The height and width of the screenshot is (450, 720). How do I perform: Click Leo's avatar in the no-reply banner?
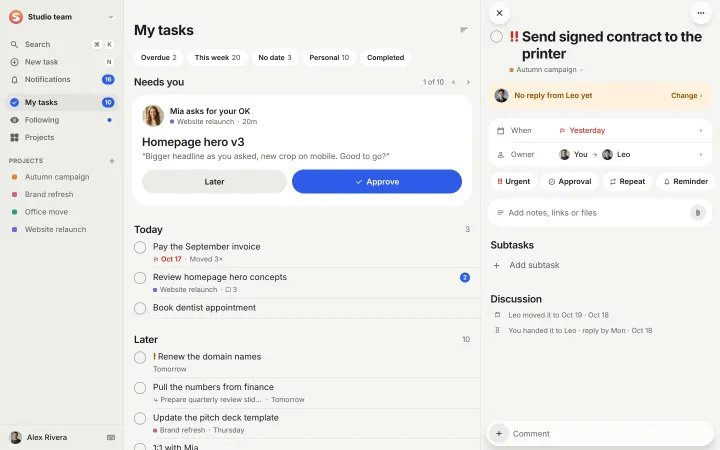pyautogui.click(x=501, y=96)
